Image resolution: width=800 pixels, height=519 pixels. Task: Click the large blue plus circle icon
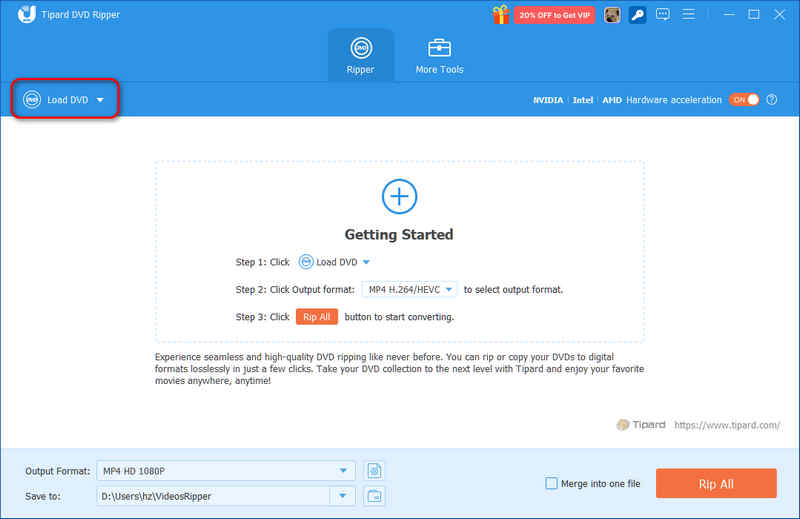(x=399, y=196)
